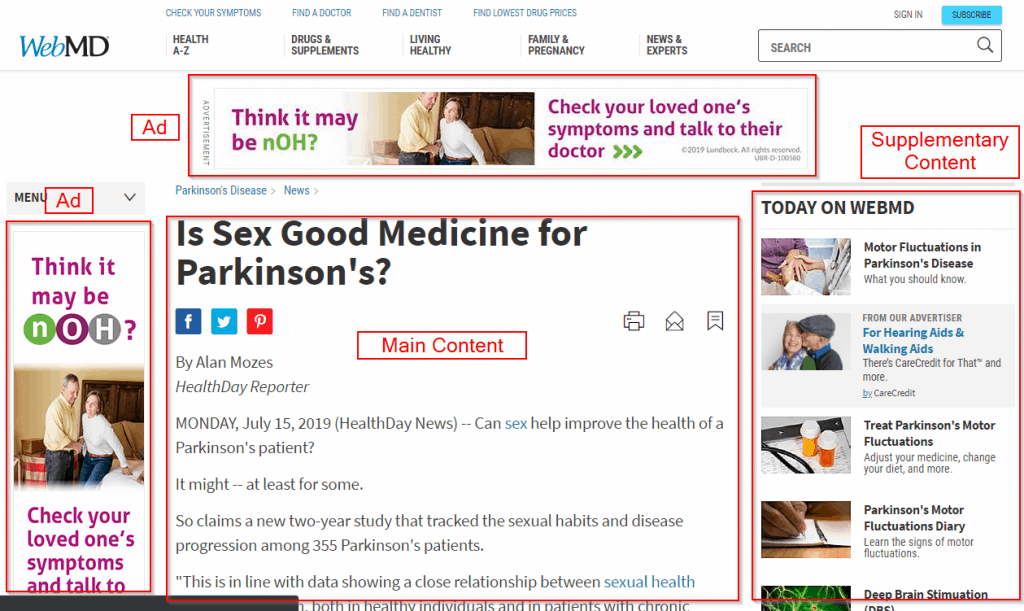The width and height of the screenshot is (1024, 611).
Task: Email the article using envelope icon
Action: (675, 321)
